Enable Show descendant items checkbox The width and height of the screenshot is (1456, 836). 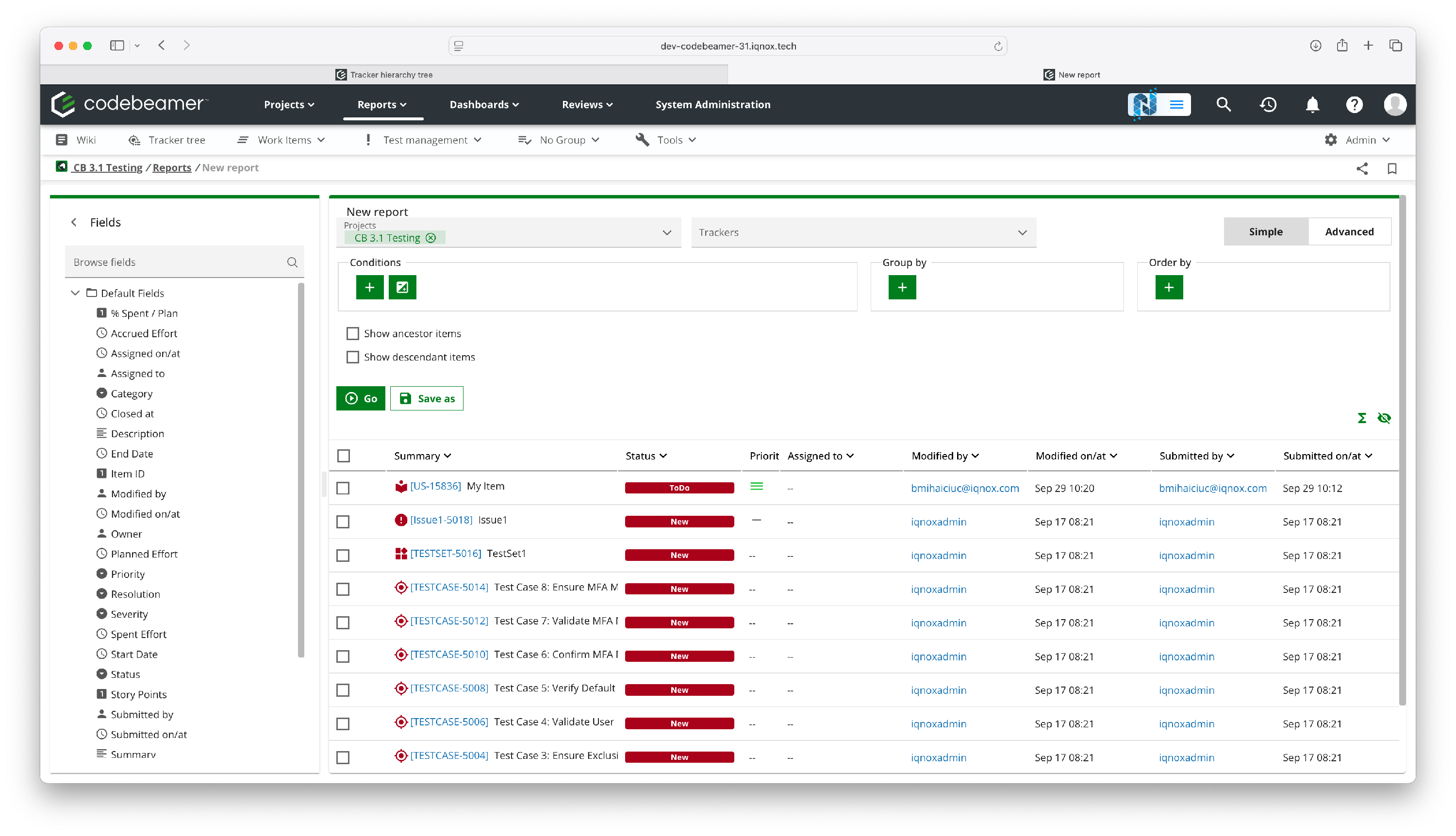[x=353, y=357]
